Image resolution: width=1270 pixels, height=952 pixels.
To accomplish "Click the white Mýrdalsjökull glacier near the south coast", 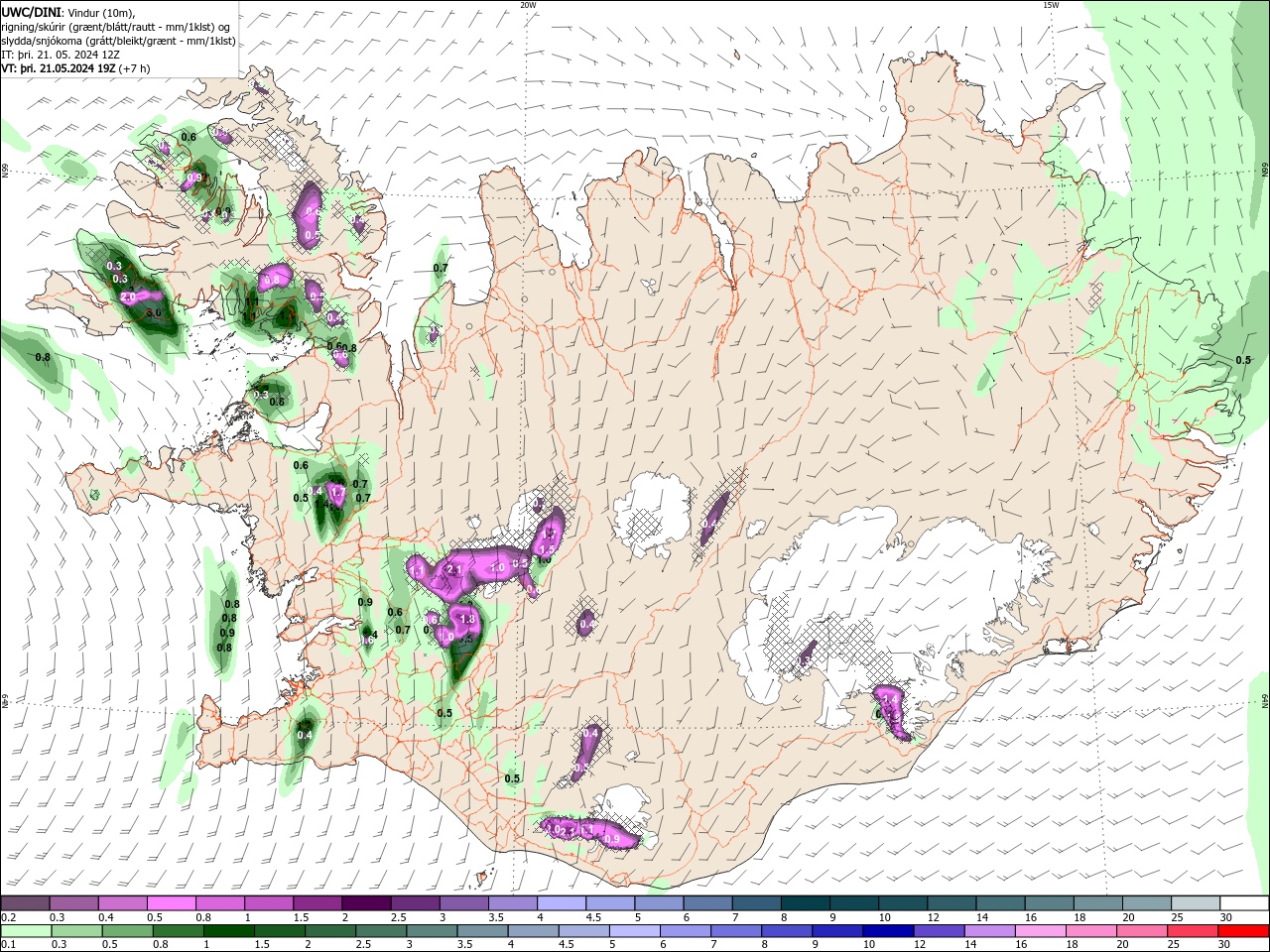I will click(x=625, y=805).
